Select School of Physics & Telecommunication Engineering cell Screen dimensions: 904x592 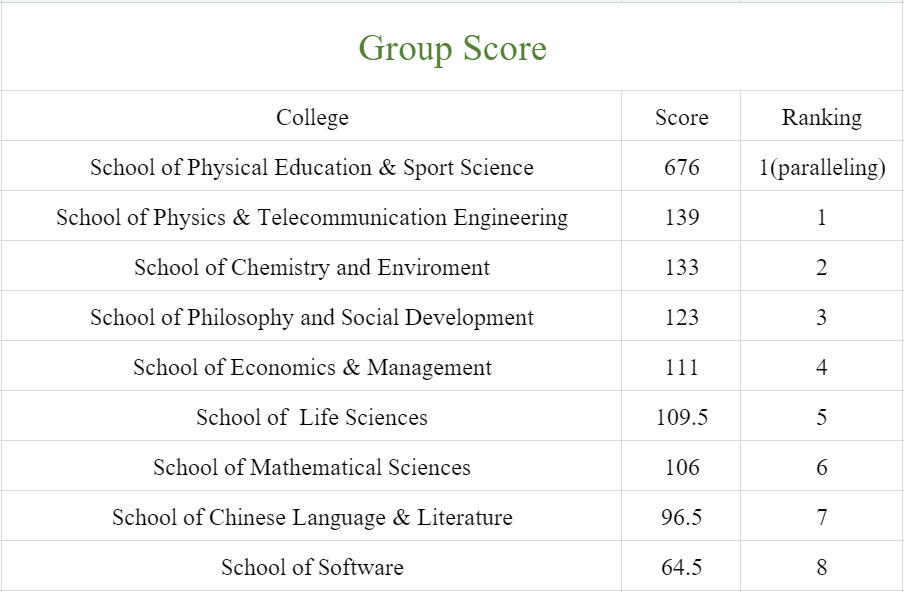312,217
